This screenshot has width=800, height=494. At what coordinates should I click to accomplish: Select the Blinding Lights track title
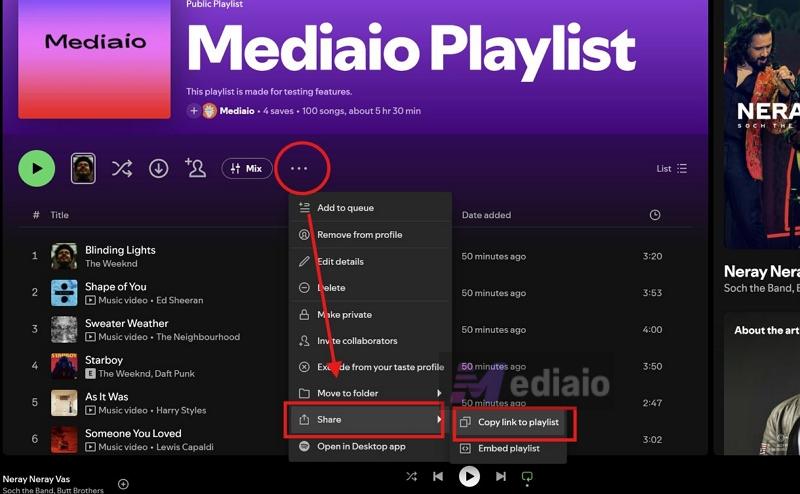(120, 250)
